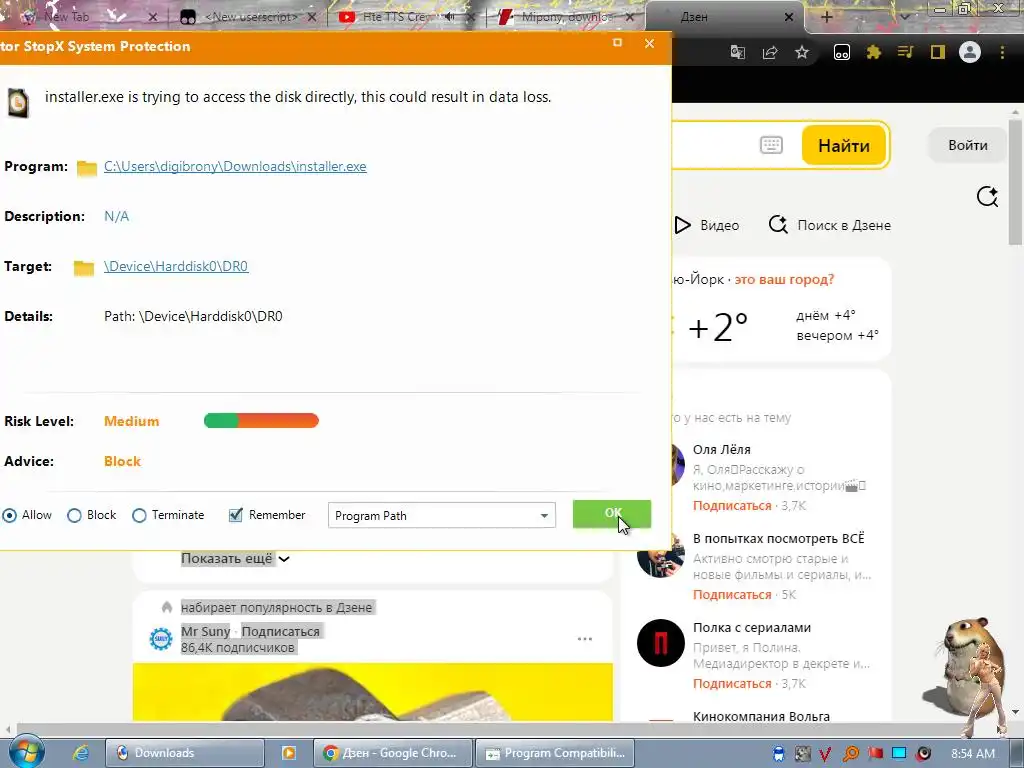
Task: Uncheck the Remember checkbox
Action: point(236,515)
